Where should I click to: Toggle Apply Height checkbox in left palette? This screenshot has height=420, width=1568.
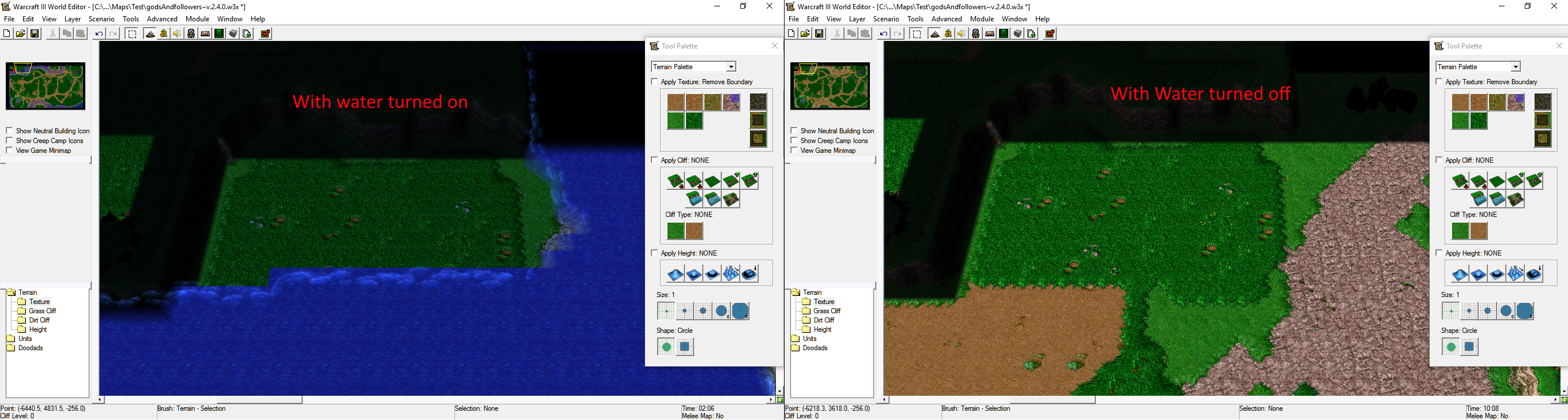tap(654, 252)
